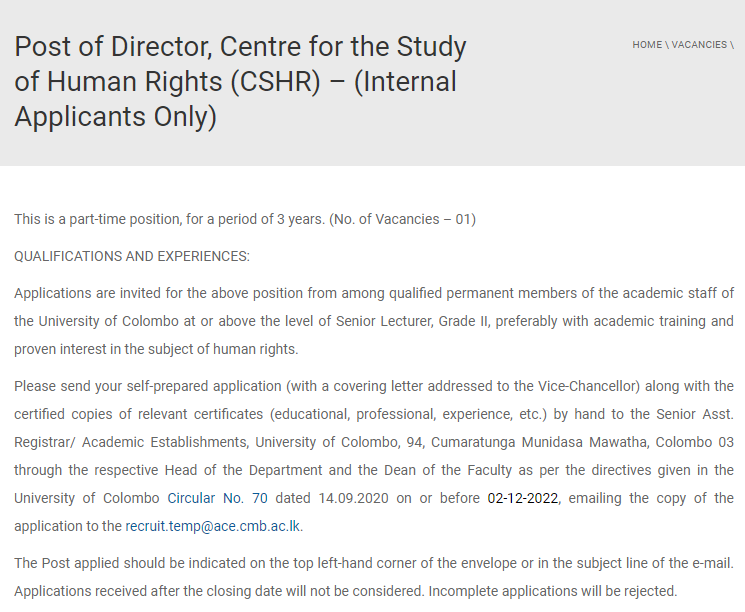Click the HOME breadcrumb link
Screen dimensions: 745x612
(x=646, y=45)
